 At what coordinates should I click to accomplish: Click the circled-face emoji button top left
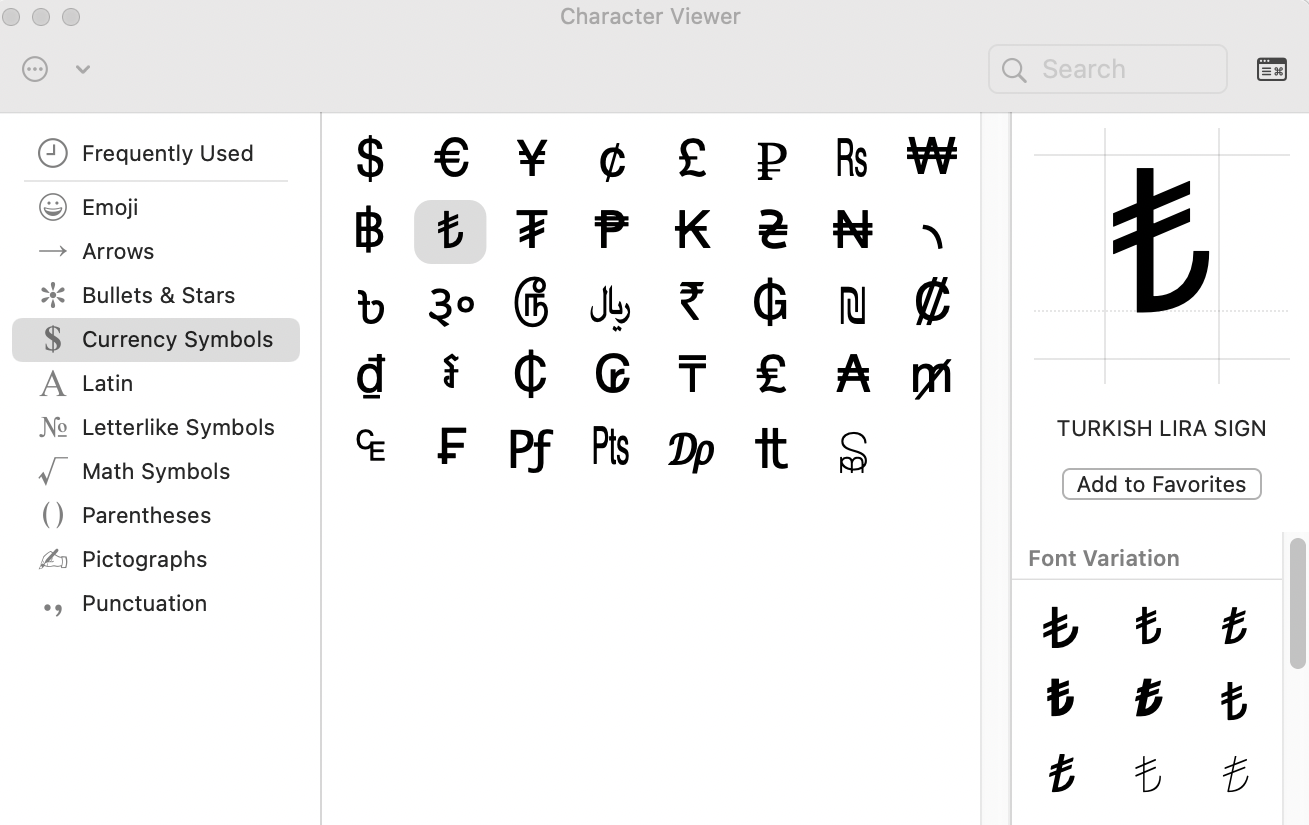click(x=34, y=68)
